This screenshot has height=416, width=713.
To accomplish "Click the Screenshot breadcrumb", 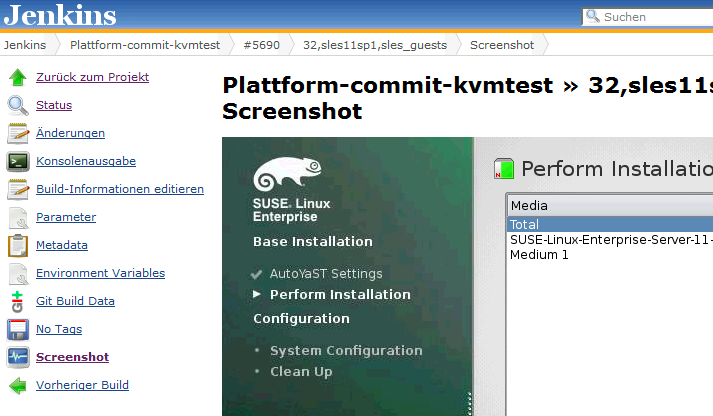I will tap(502, 45).
